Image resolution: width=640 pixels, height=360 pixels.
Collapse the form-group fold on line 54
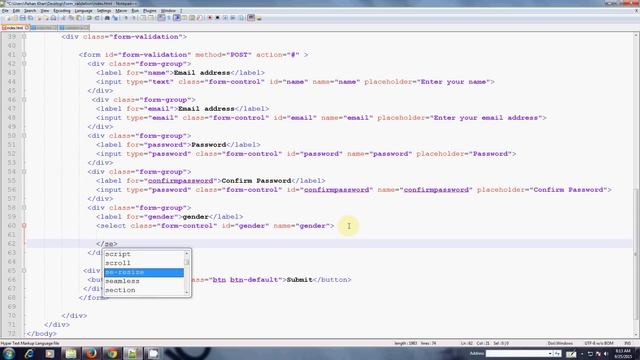(24, 172)
